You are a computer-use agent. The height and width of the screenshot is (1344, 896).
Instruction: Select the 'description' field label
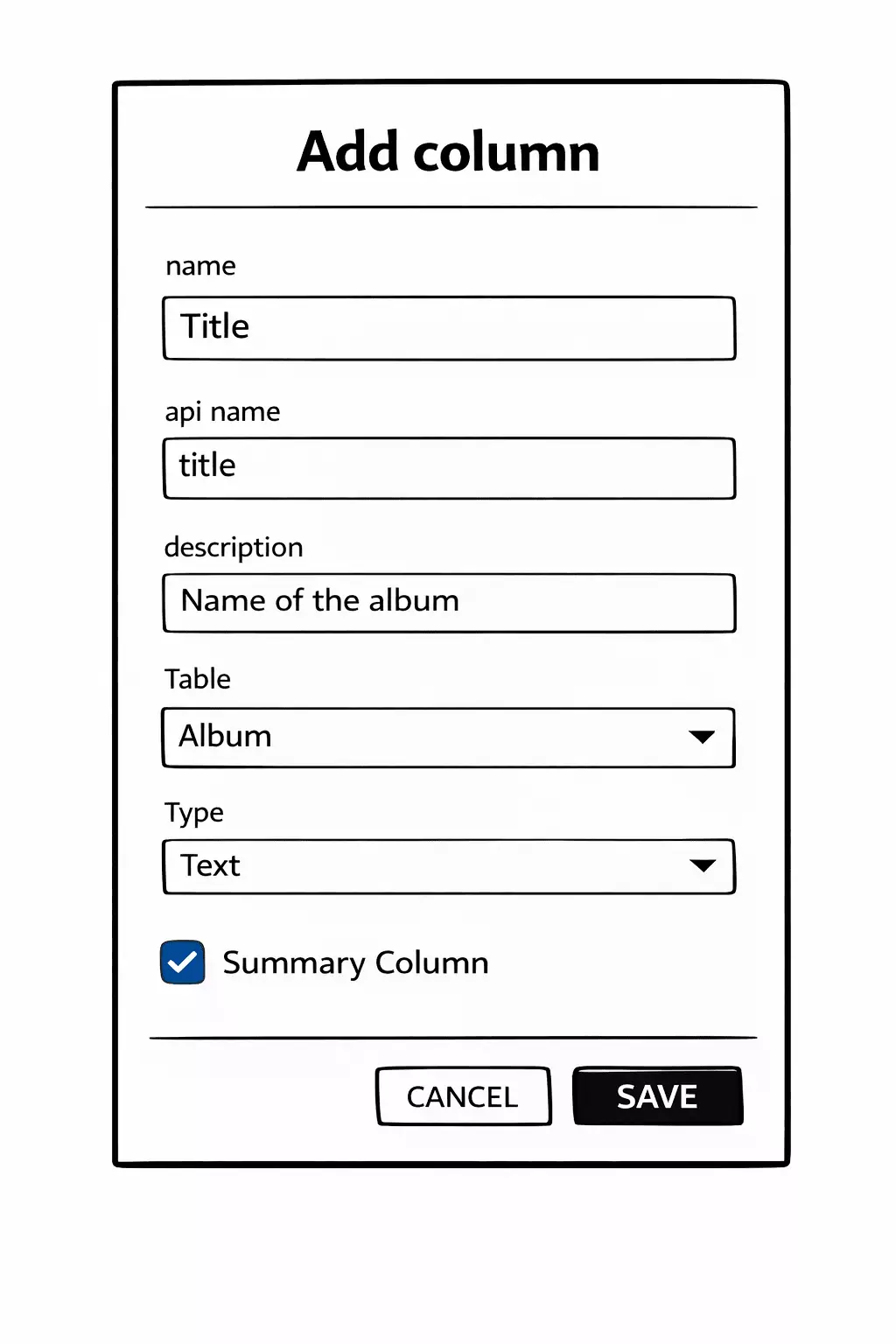coord(234,547)
